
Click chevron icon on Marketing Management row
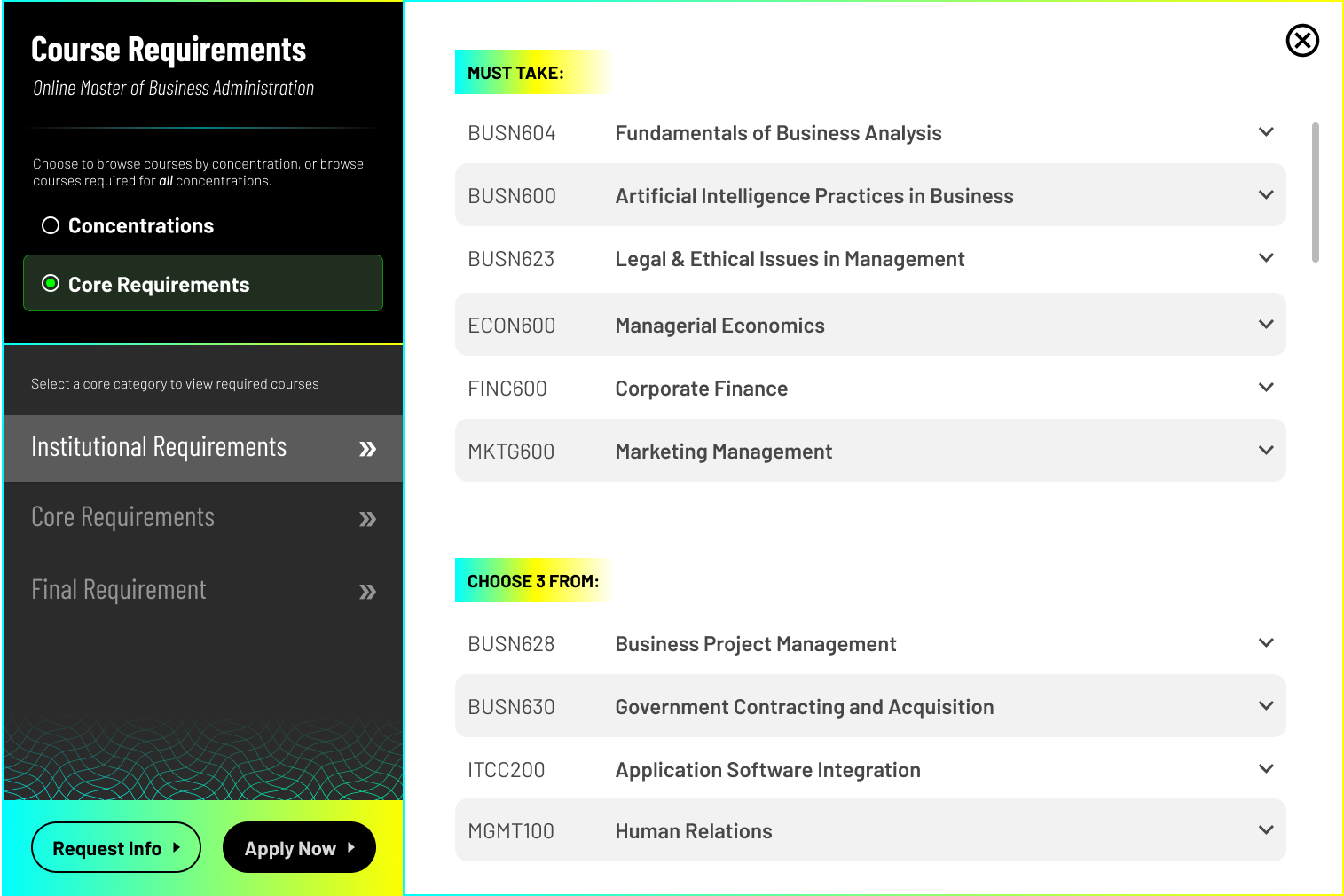point(1266,451)
